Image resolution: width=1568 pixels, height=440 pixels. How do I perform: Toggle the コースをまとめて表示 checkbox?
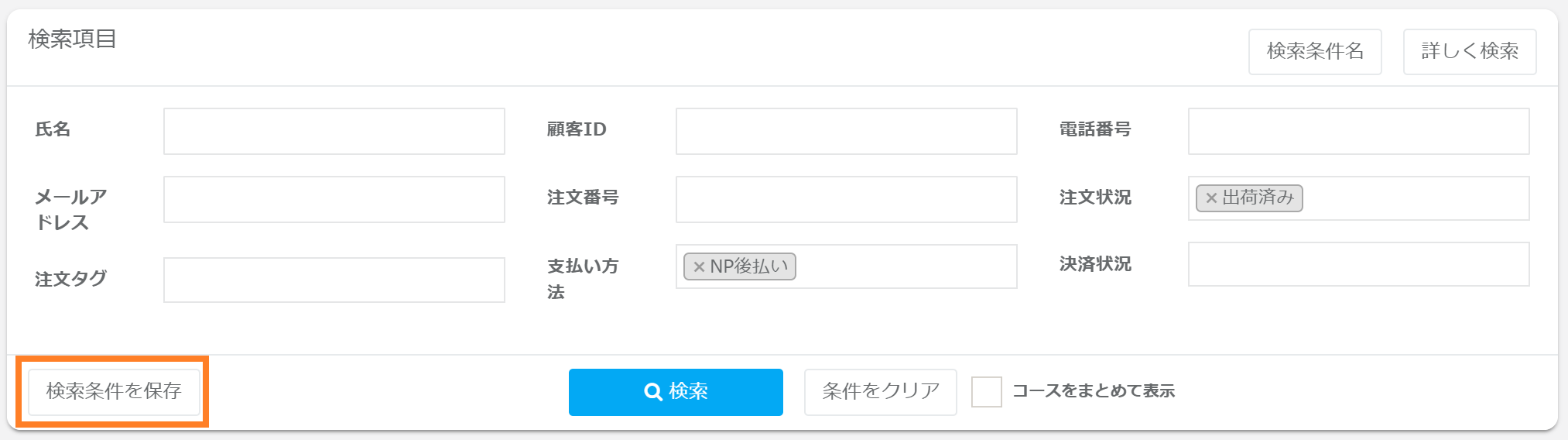[986, 392]
